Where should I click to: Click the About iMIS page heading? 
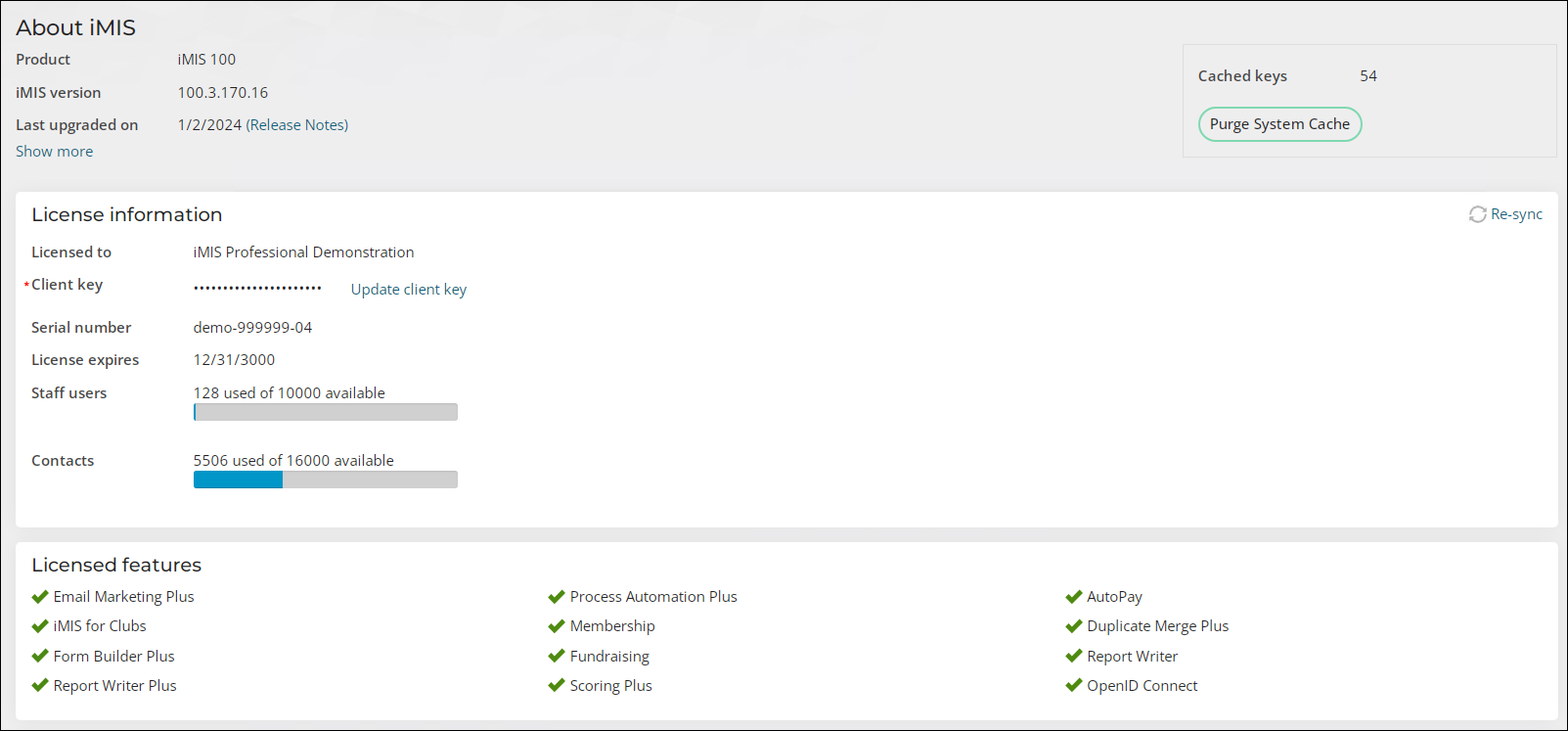coord(76,27)
